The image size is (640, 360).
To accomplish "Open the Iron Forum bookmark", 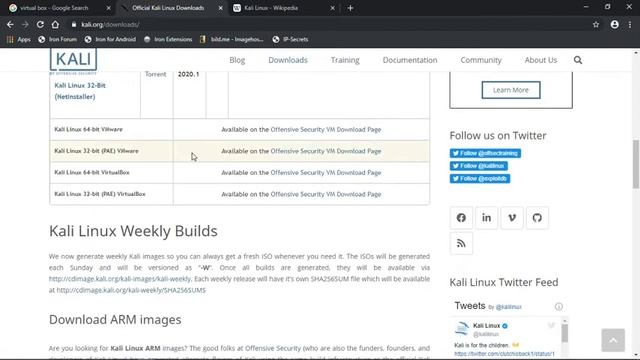I will point(58,39).
